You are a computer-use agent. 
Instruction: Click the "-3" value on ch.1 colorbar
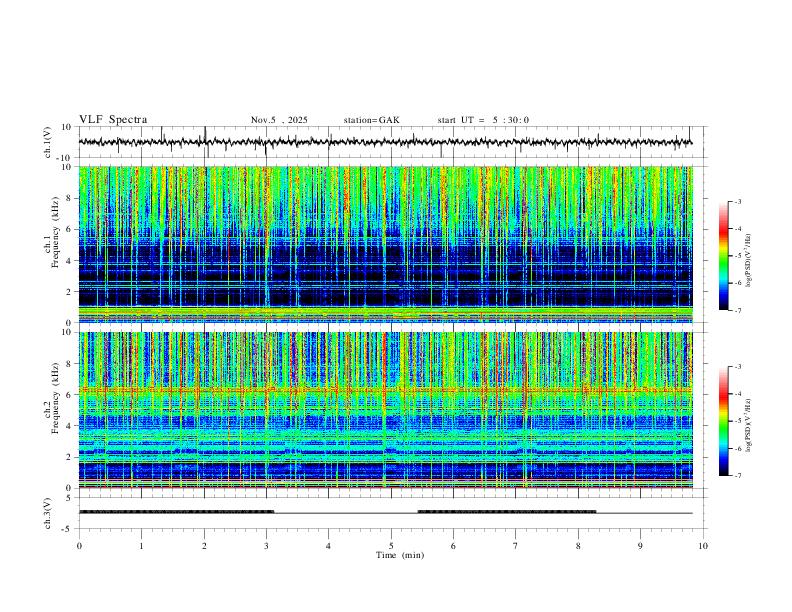[737, 201]
